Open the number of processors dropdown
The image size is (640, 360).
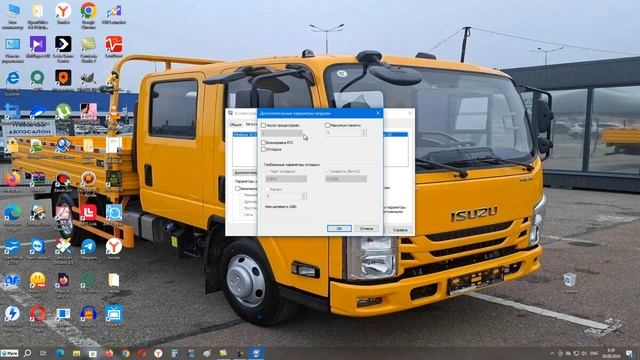[x=282, y=133]
